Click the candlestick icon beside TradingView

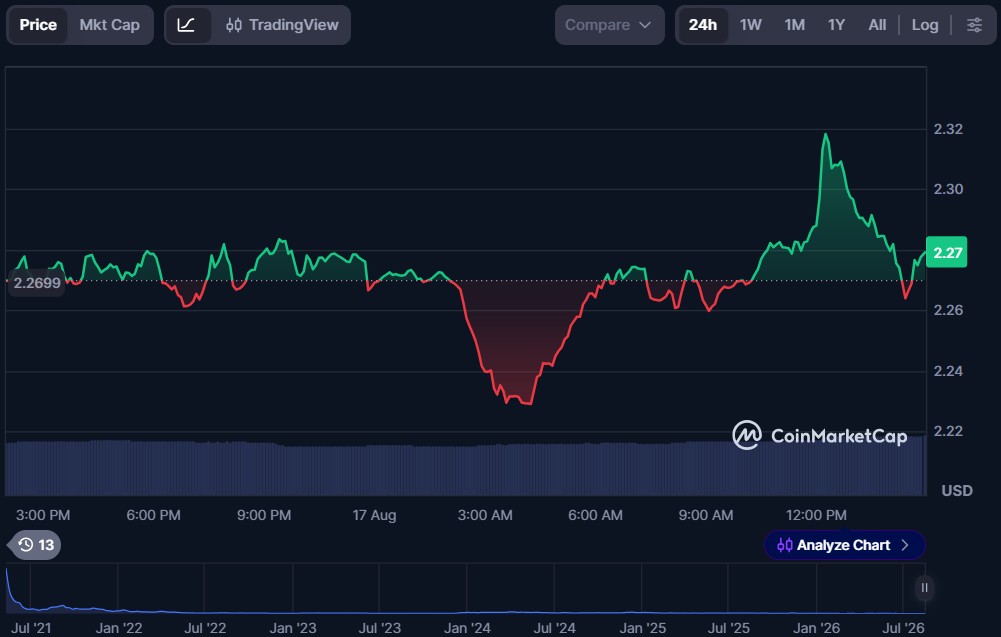(234, 25)
